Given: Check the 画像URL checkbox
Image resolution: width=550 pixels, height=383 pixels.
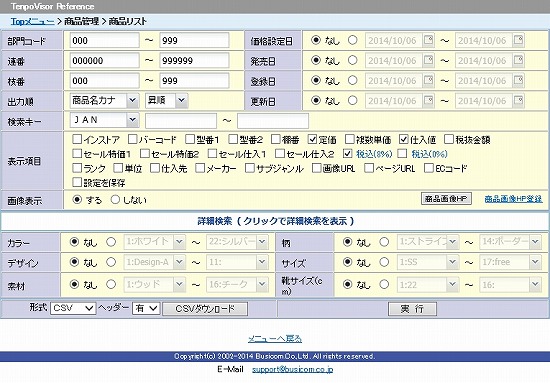Looking at the screenshot, I should (317, 168).
